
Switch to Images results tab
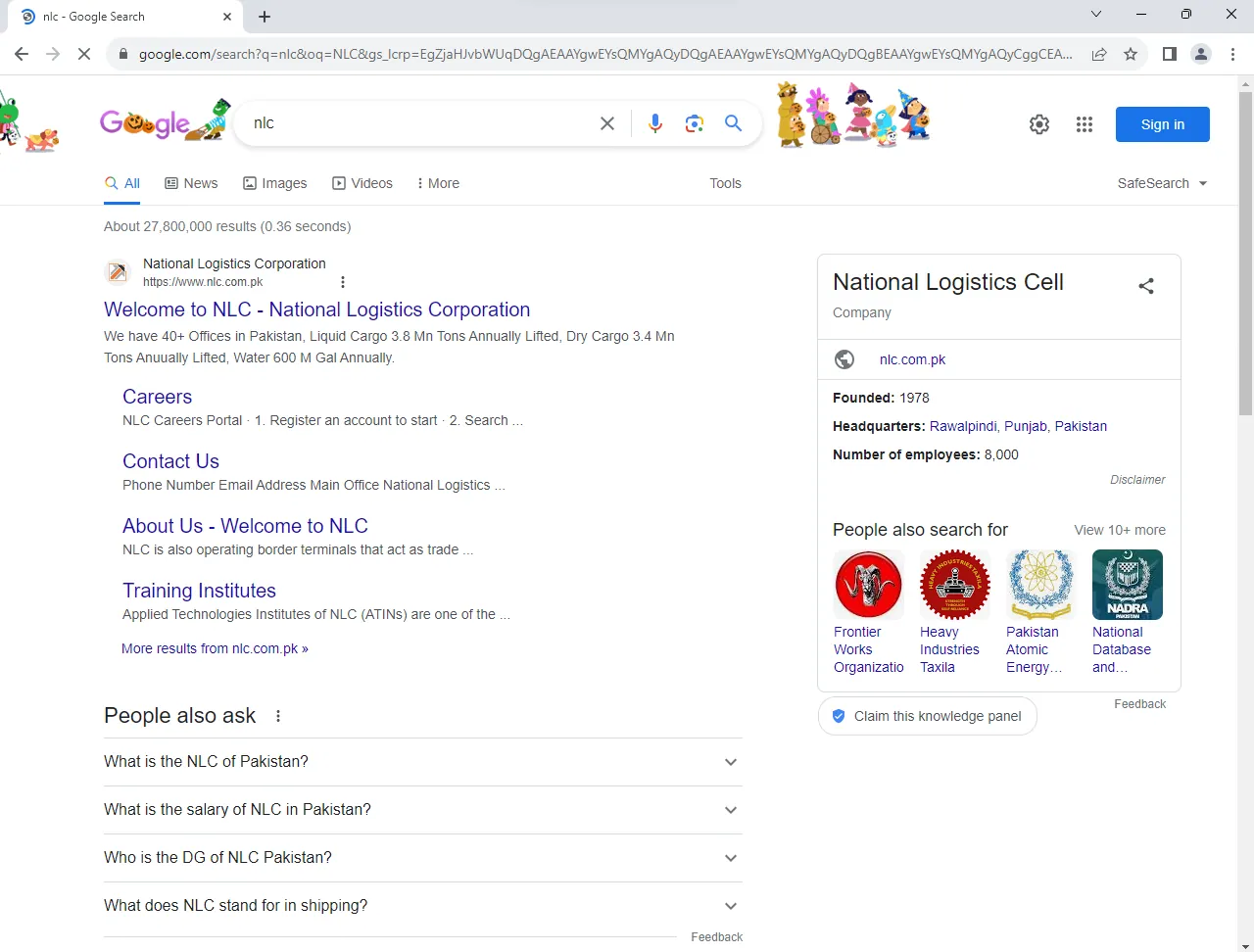pyautogui.click(x=275, y=183)
